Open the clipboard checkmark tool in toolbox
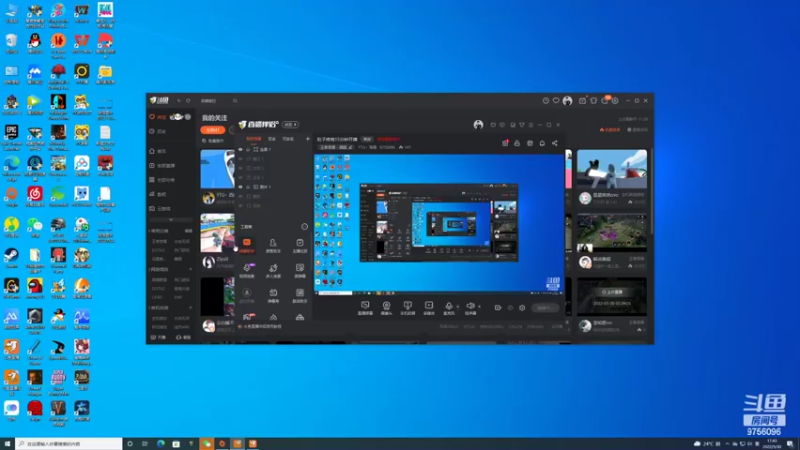Viewport: 800px width, 450px height. click(299, 244)
